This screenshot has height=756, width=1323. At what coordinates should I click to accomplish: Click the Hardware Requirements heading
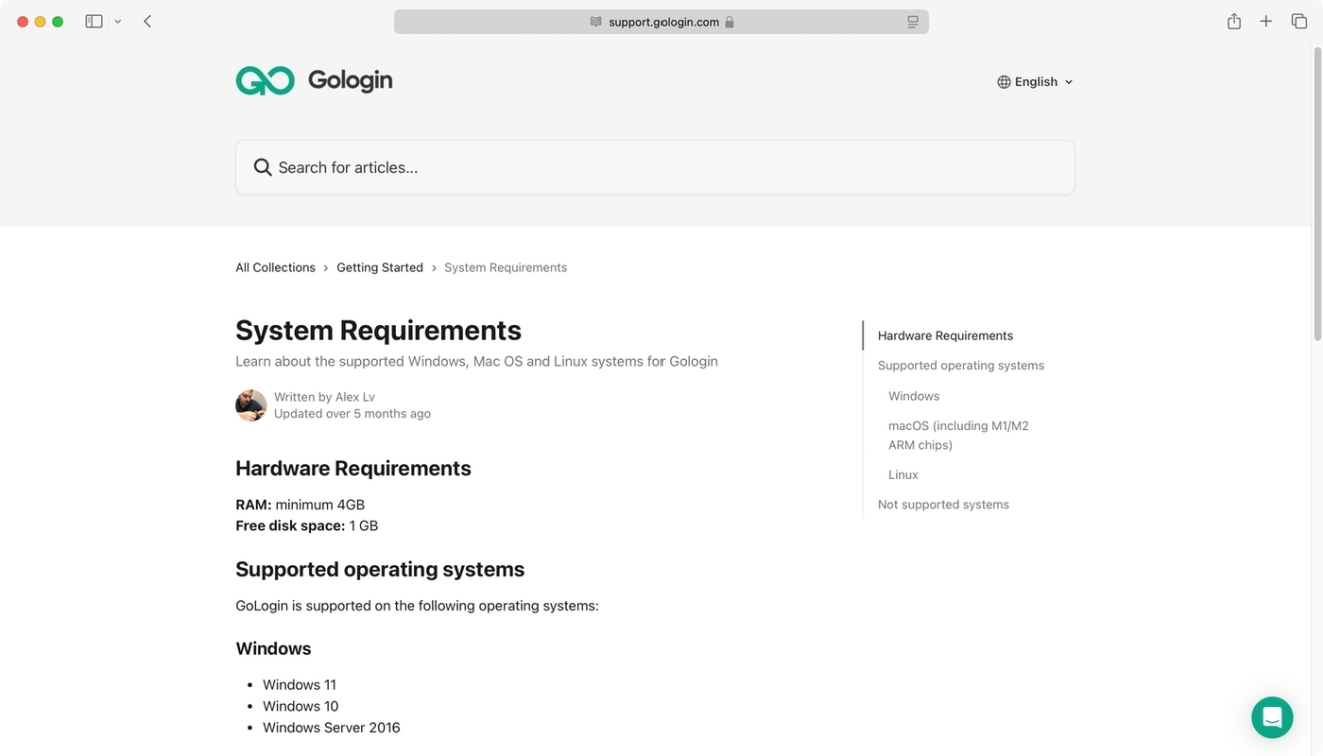[x=353, y=468]
